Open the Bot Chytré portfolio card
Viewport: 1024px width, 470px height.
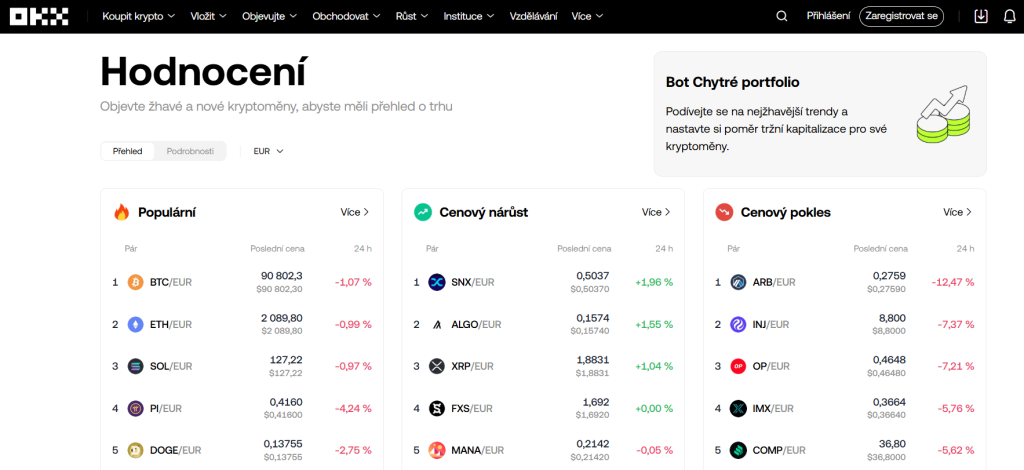tap(819, 114)
